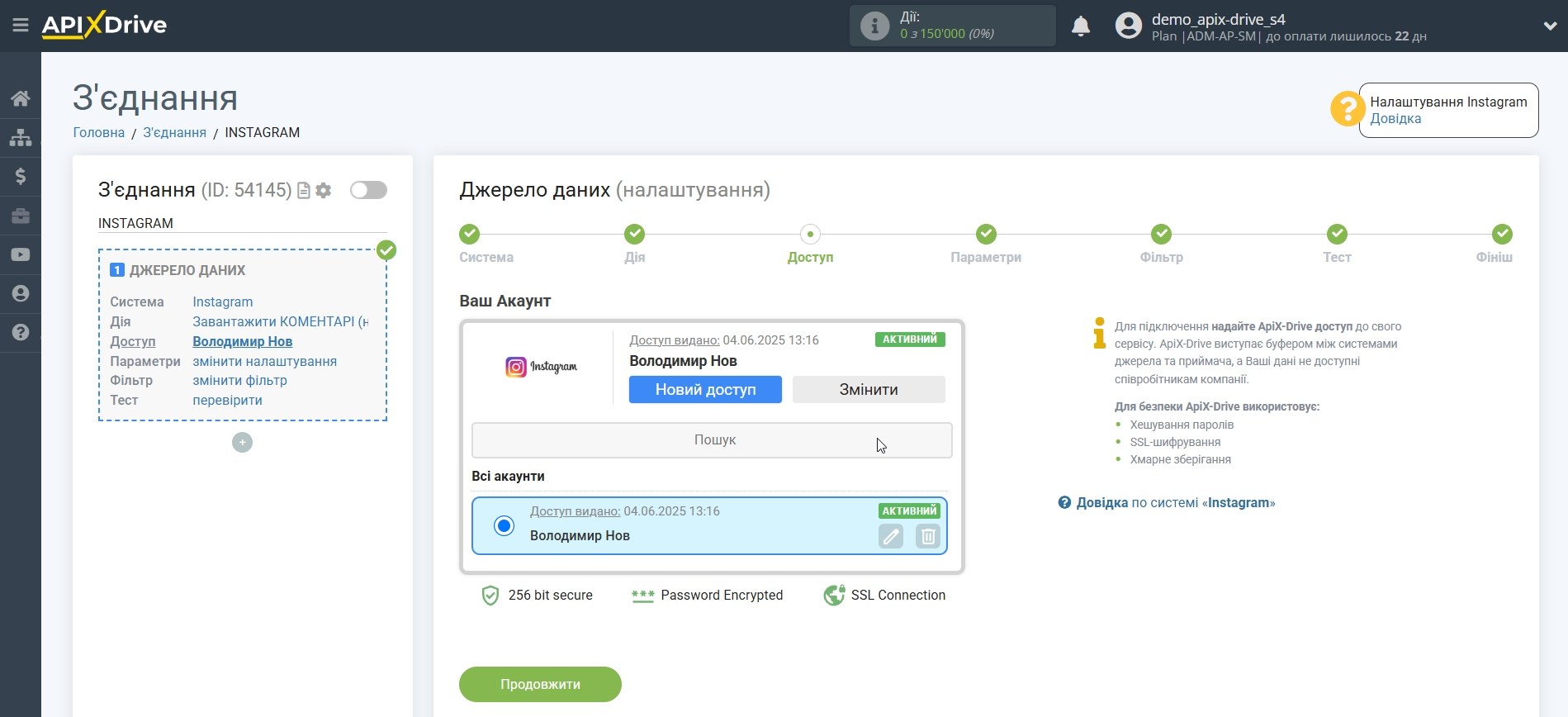Click the Продовжити button
Image resolution: width=1568 pixels, height=717 pixels.
pyautogui.click(x=540, y=685)
